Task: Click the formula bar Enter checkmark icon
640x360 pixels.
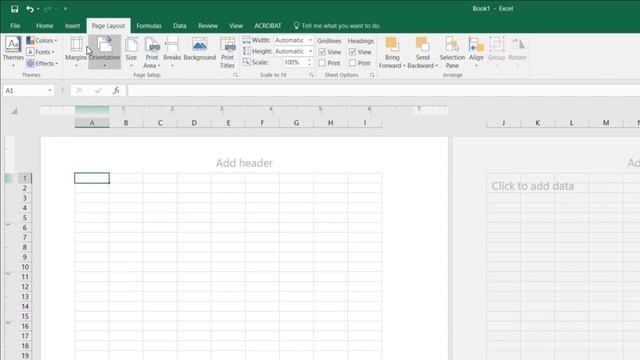Action: [98, 90]
